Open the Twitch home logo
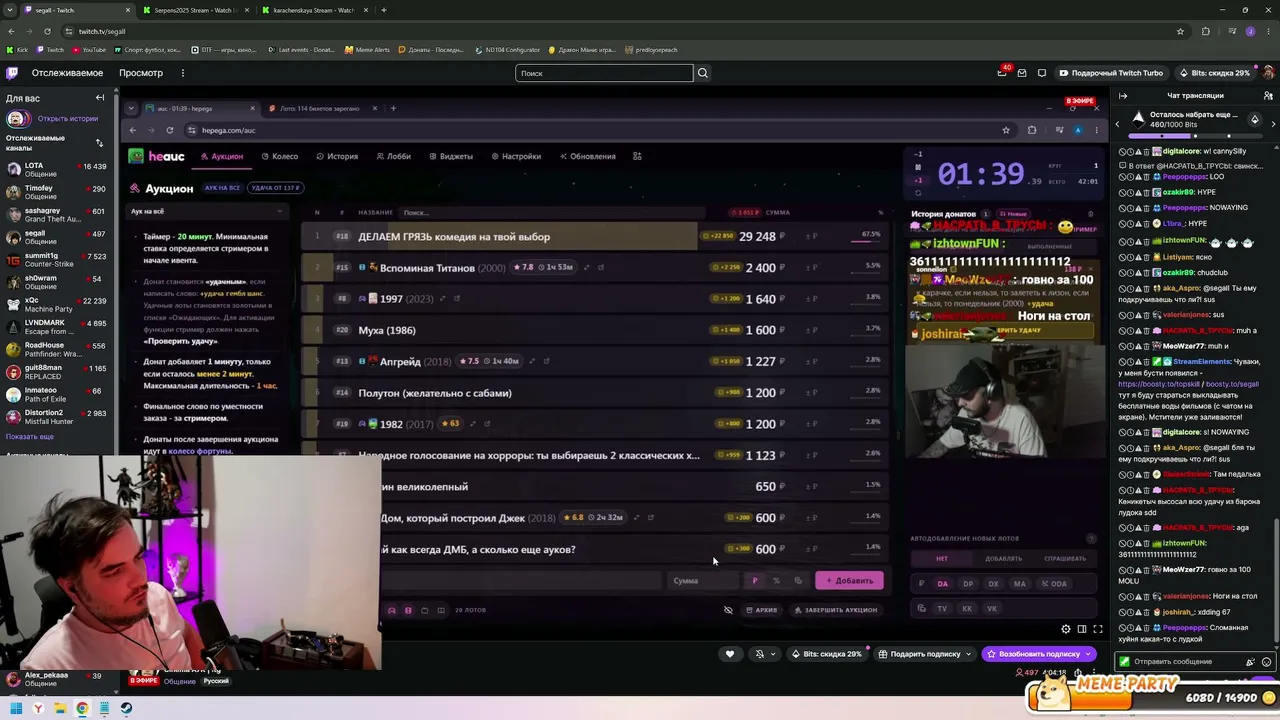 (12, 73)
